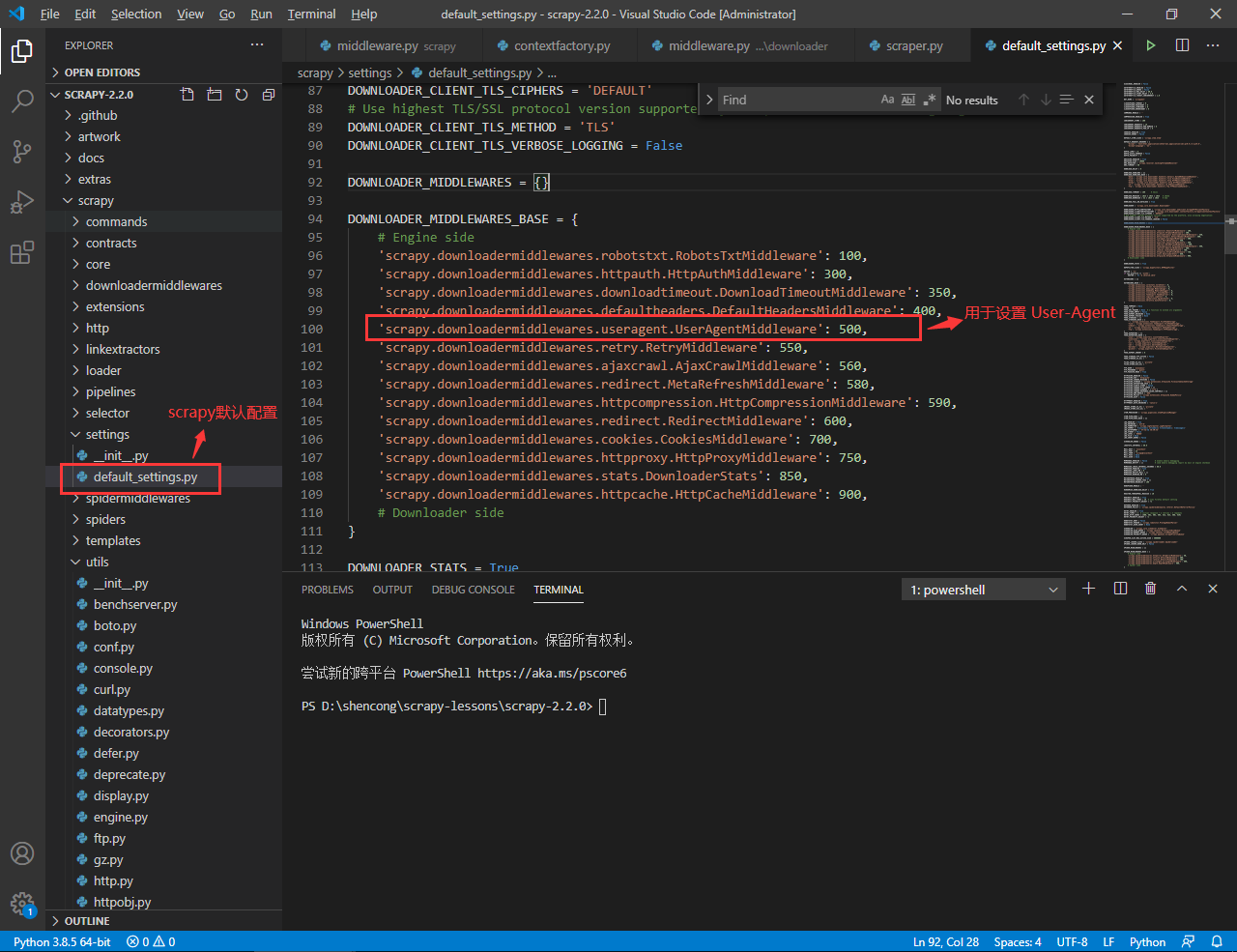Split the editor to the right
Viewport: 1237px width, 952px height.
[x=1182, y=45]
